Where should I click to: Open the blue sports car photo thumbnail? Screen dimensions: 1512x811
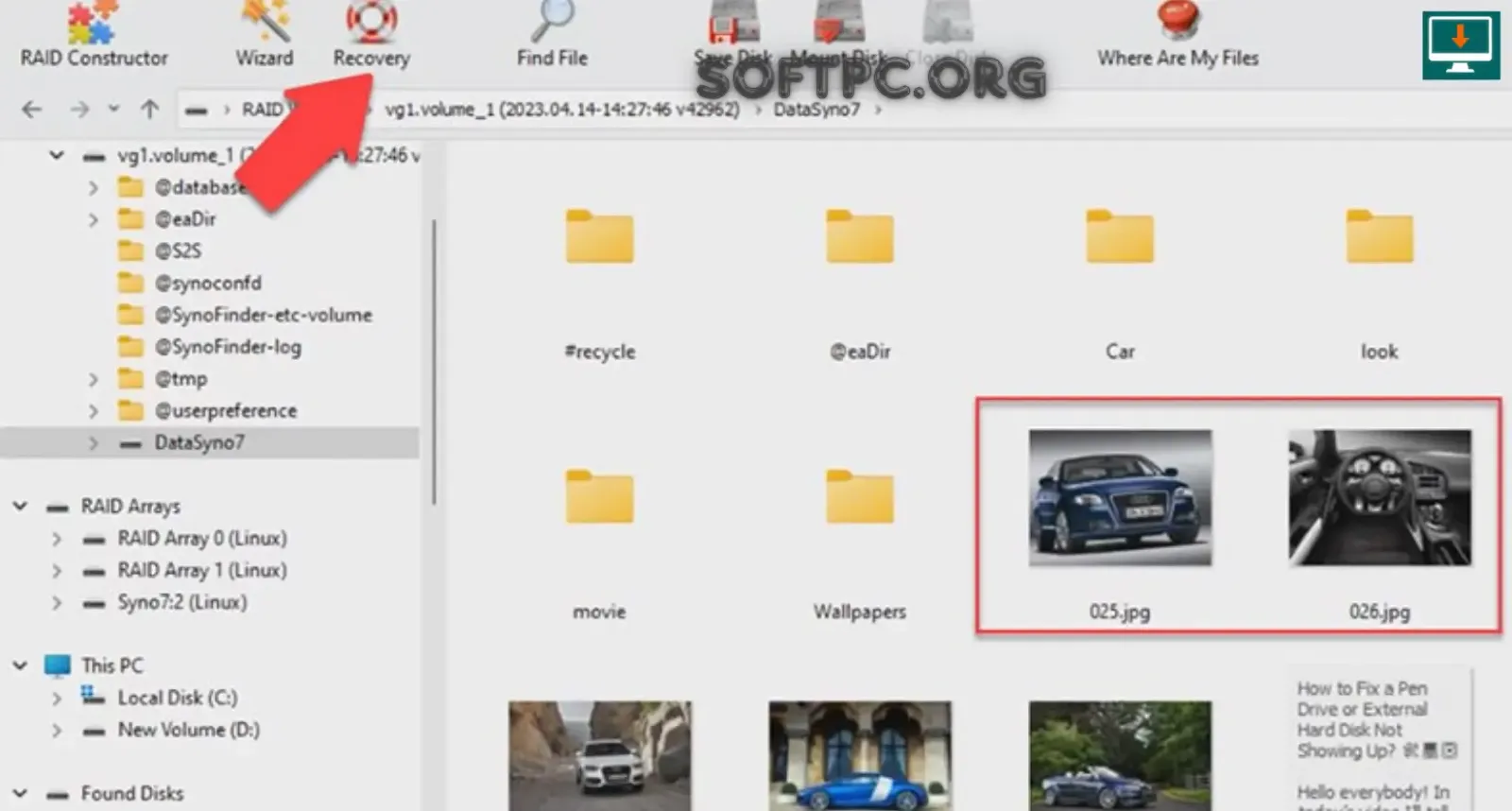tap(860, 755)
